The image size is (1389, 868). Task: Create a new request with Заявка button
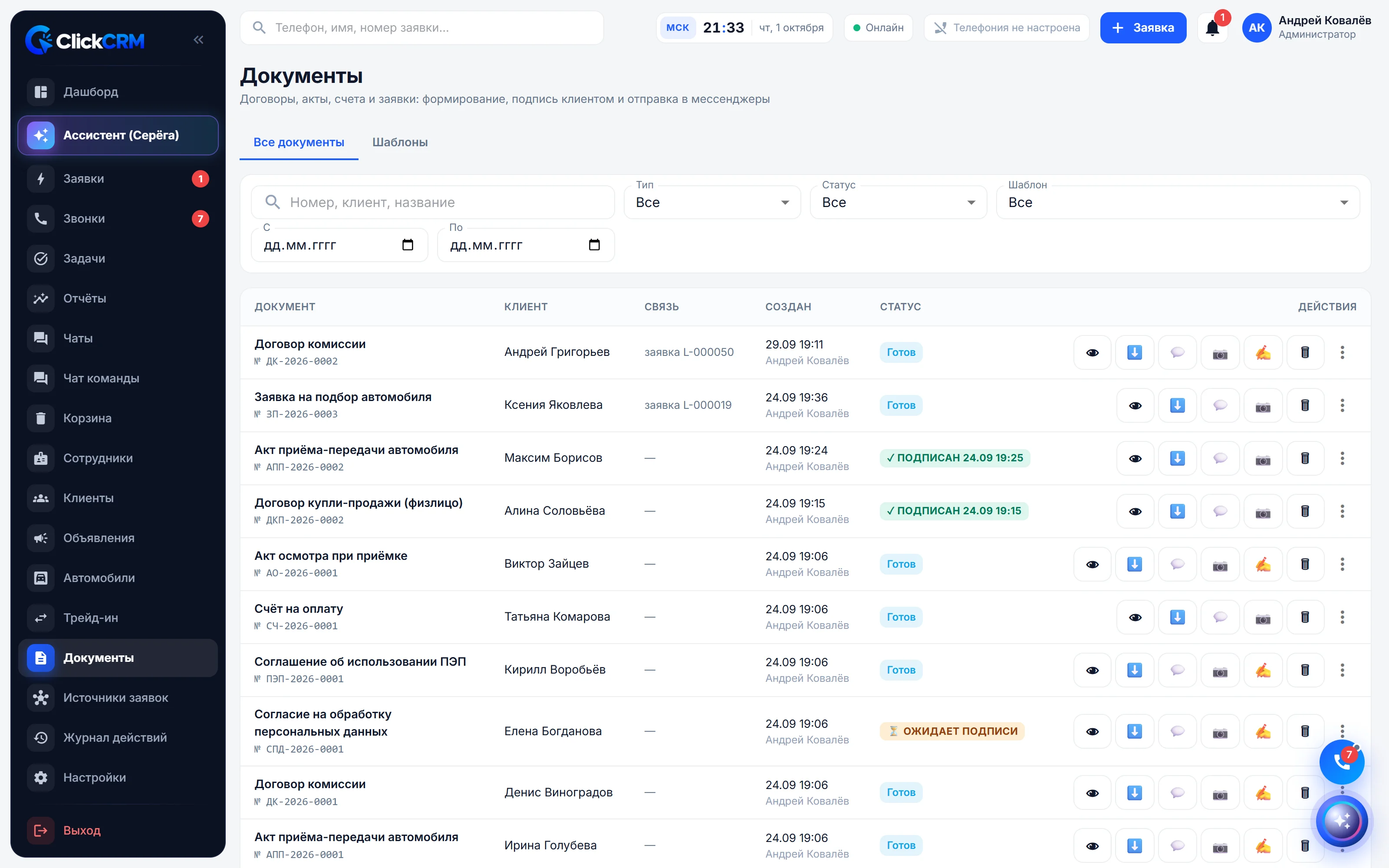coord(1143,27)
